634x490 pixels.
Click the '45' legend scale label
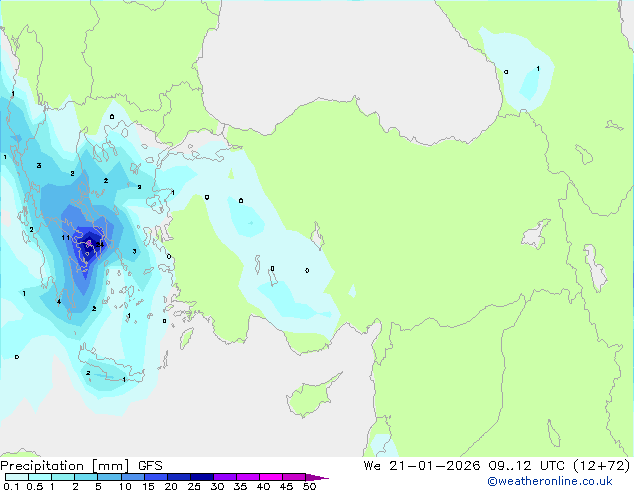coord(286,486)
